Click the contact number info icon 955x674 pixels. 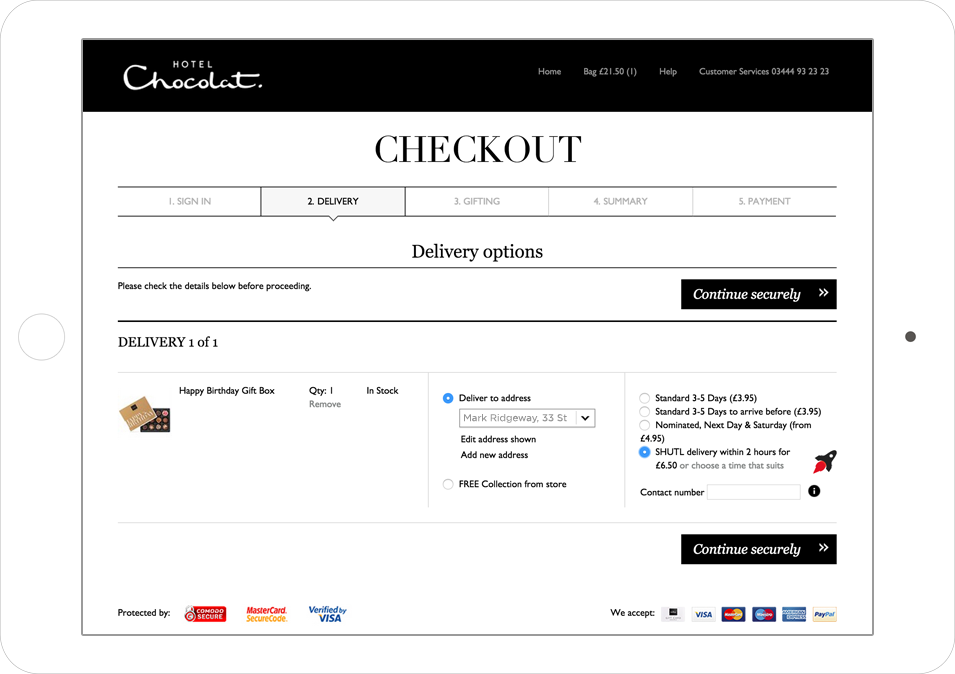point(814,491)
